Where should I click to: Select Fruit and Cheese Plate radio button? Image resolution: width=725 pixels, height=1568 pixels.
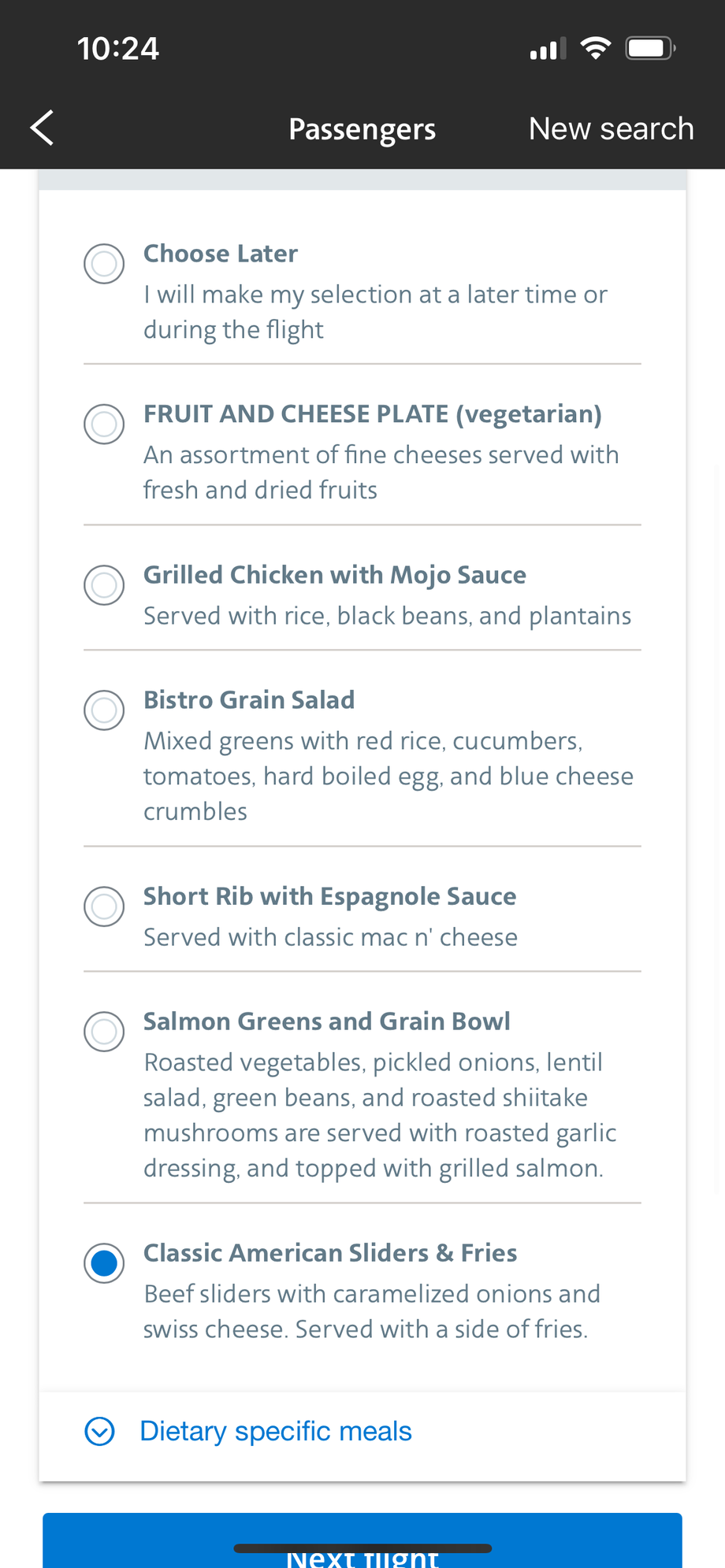click(x=104, y=424)
